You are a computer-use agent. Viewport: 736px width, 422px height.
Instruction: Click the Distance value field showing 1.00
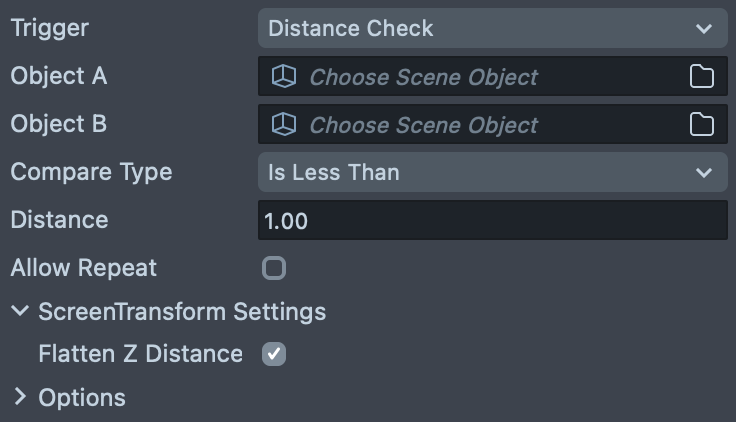492,221
